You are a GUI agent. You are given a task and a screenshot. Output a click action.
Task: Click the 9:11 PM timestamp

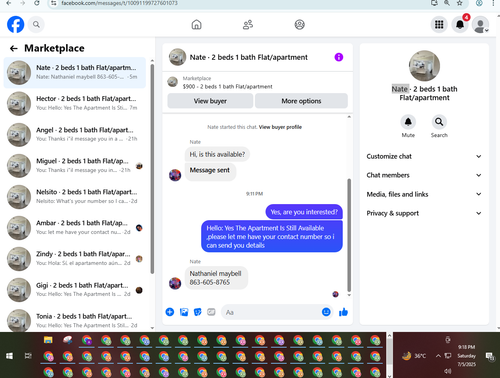[x=254, y=194]
